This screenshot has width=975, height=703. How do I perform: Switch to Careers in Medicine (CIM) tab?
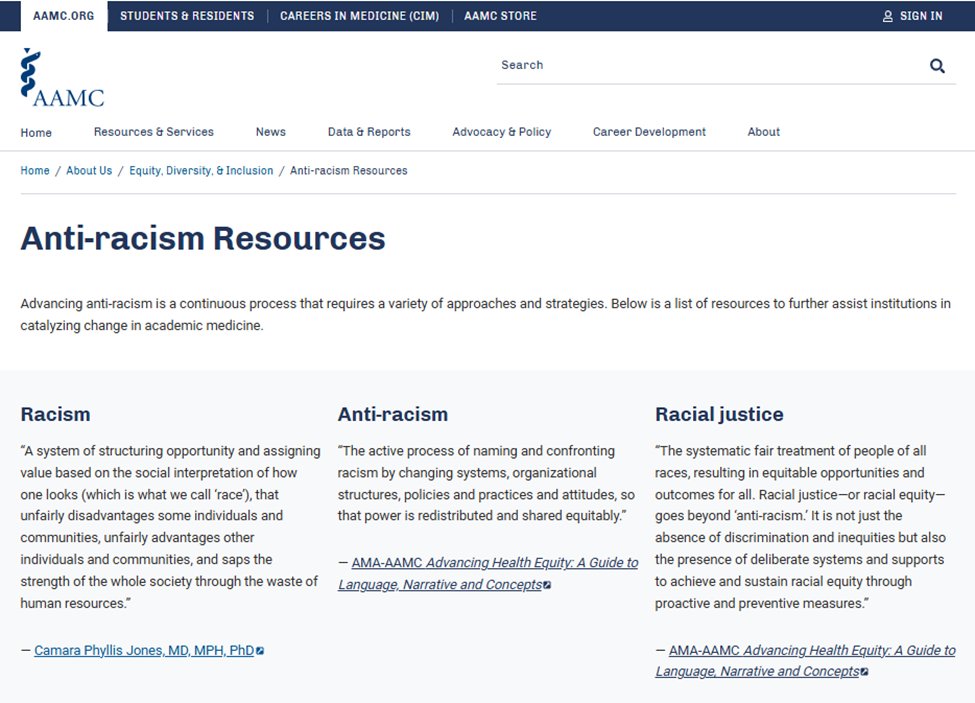click(359, 16)
